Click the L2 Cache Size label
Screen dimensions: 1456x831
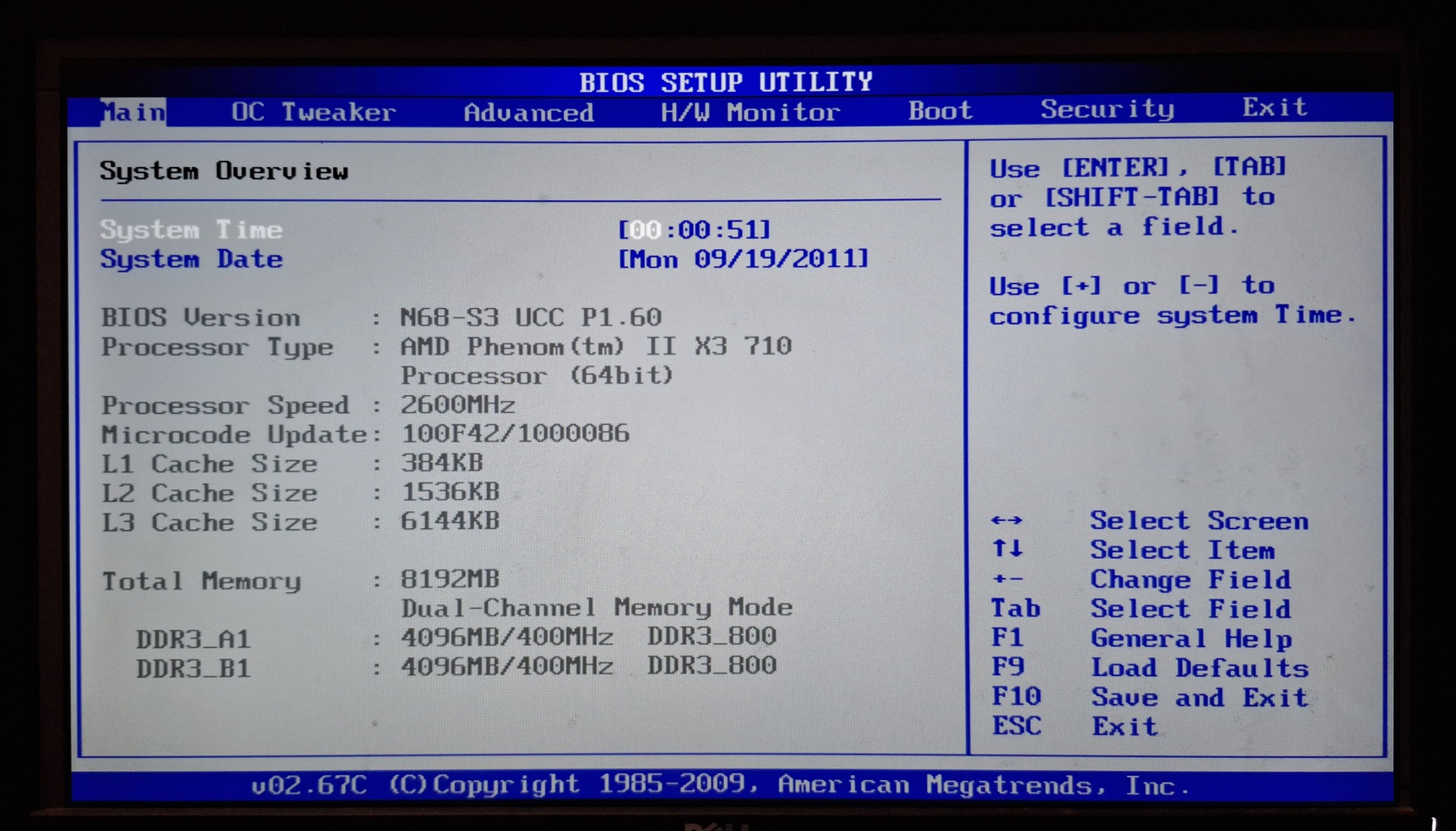210,493
